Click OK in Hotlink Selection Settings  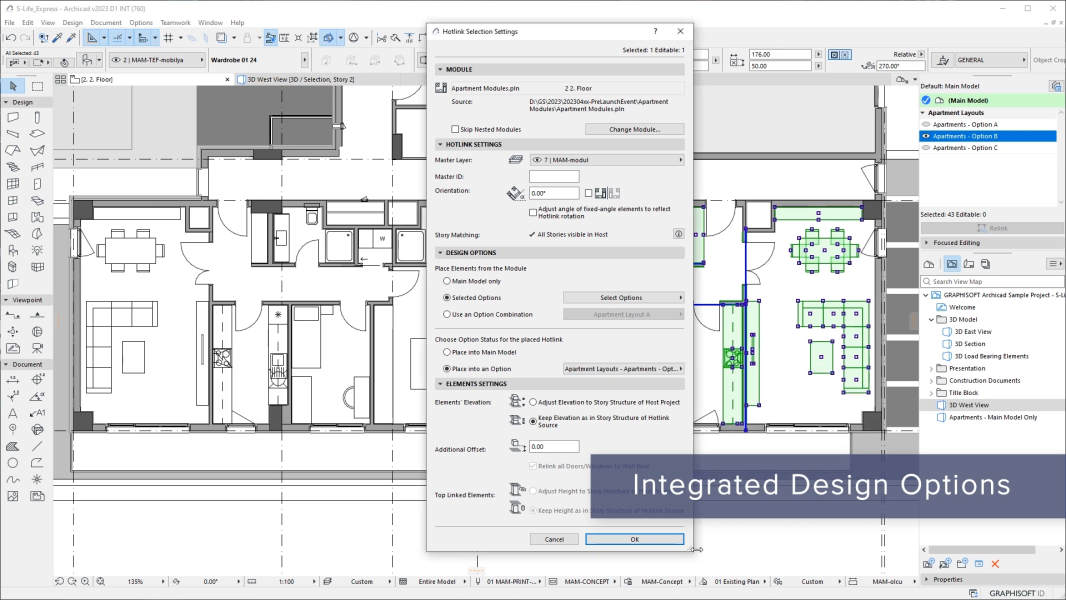pyautogui.click(x=634, y=540)
